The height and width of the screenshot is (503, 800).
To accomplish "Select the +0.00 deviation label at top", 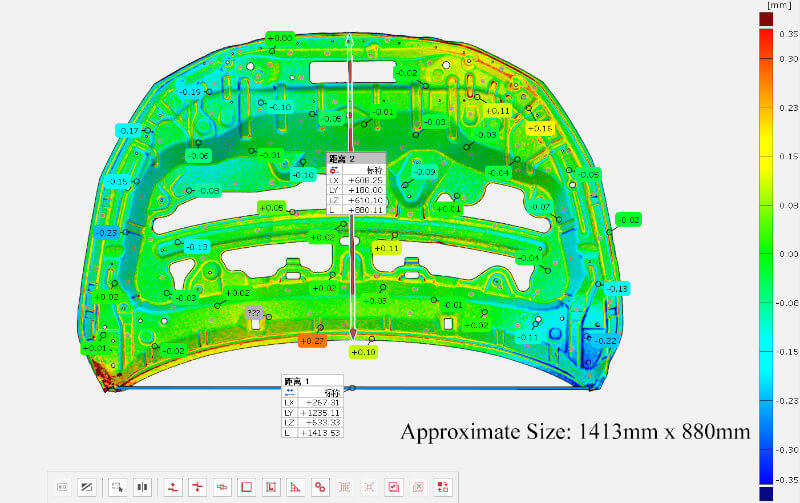I will [x=280, y=38].
